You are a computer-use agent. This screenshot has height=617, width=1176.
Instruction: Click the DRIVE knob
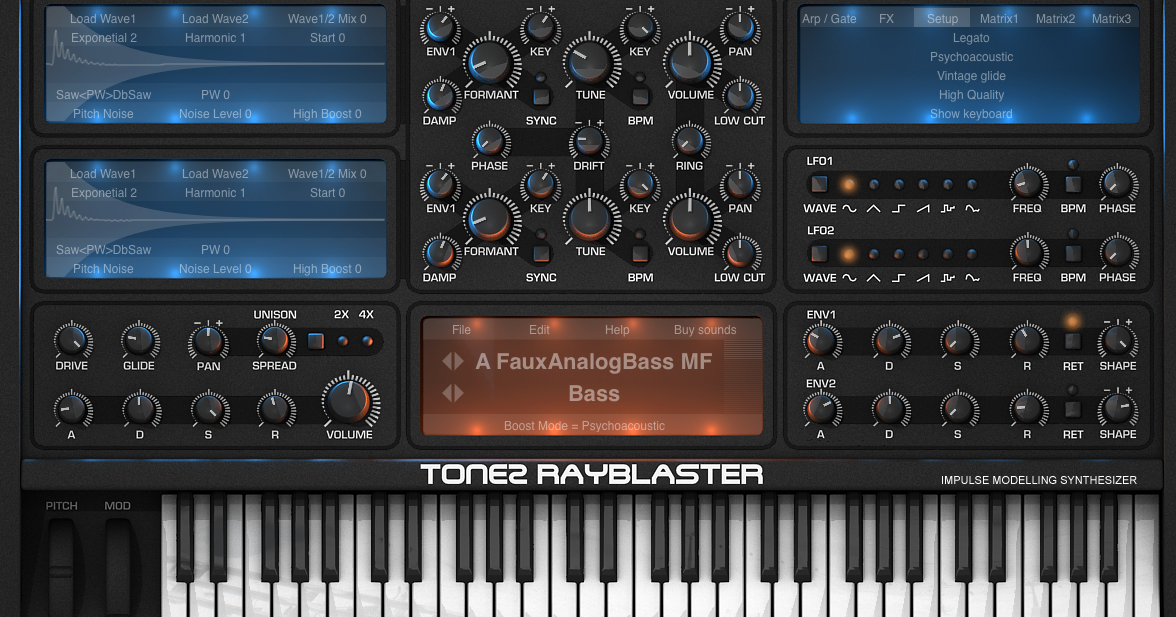72,342
